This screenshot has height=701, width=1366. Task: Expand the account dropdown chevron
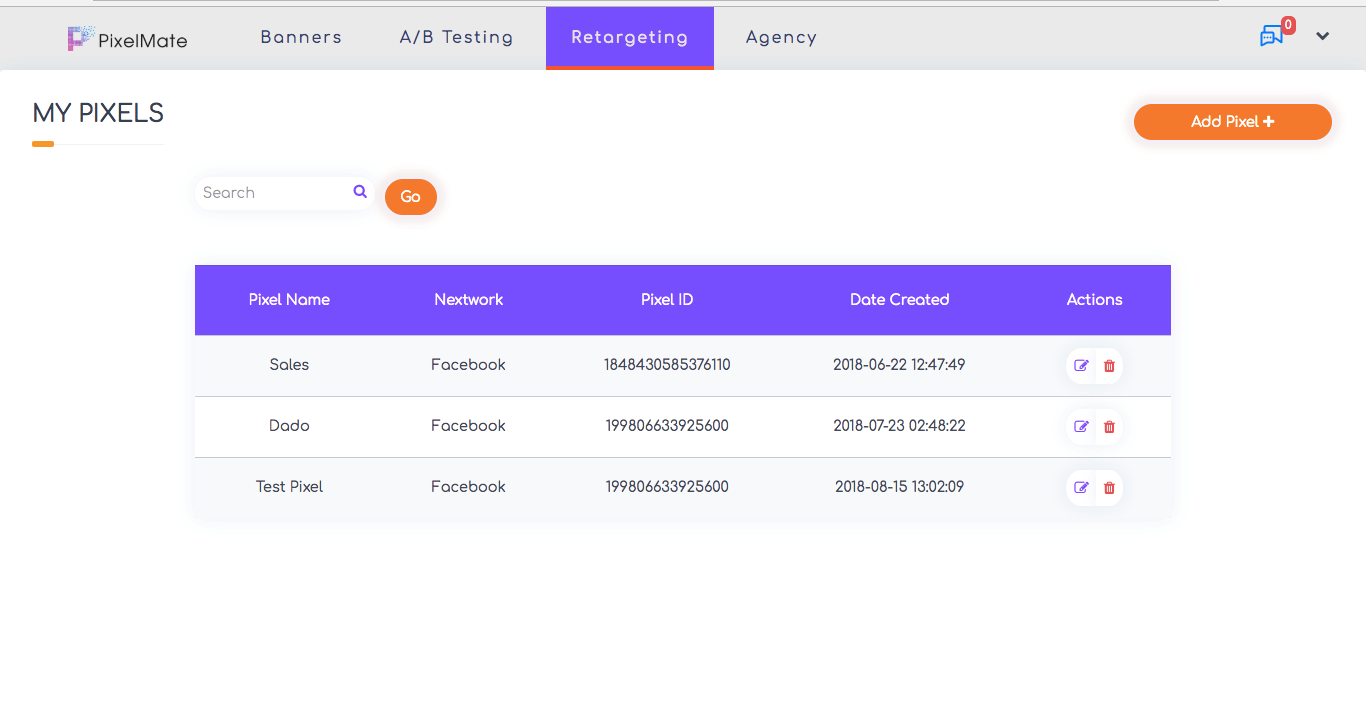[1322, 37]
